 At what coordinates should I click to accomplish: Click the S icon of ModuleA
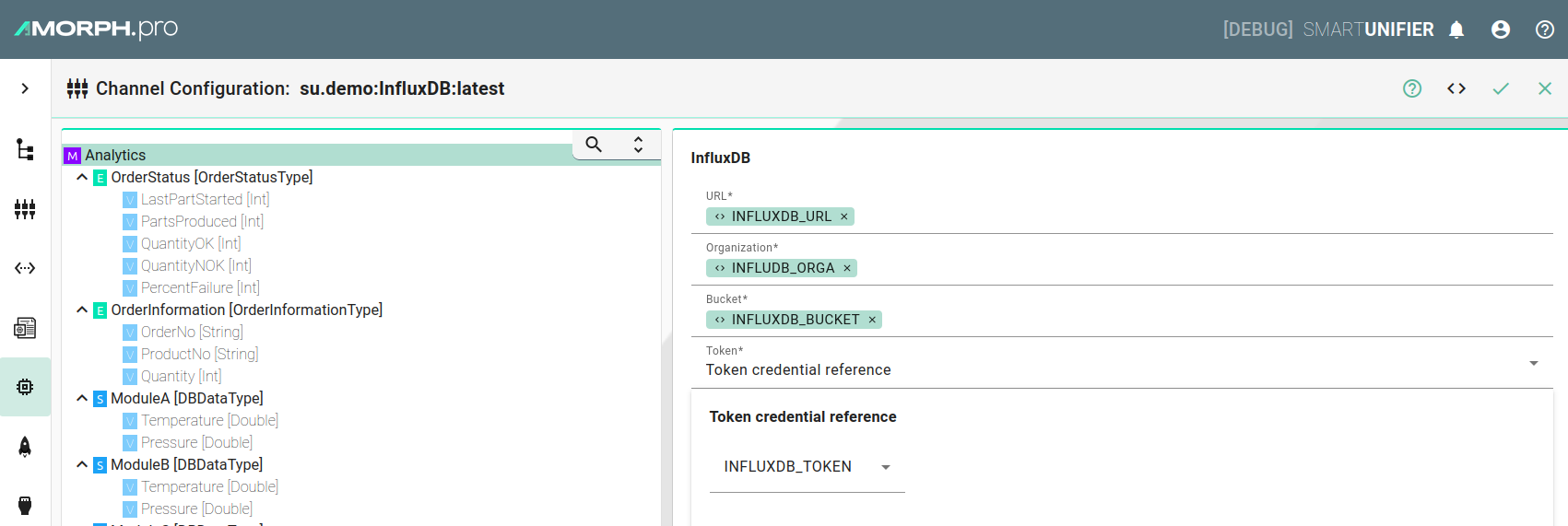click(x=100, y=399)
